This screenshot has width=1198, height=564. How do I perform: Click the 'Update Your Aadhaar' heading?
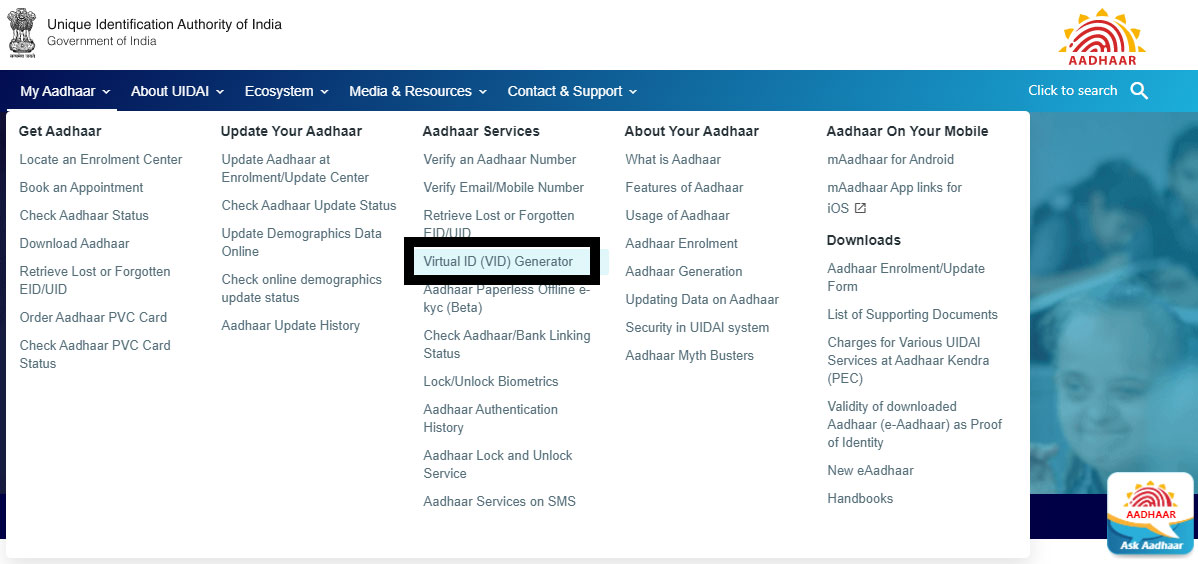pos(291,131)
